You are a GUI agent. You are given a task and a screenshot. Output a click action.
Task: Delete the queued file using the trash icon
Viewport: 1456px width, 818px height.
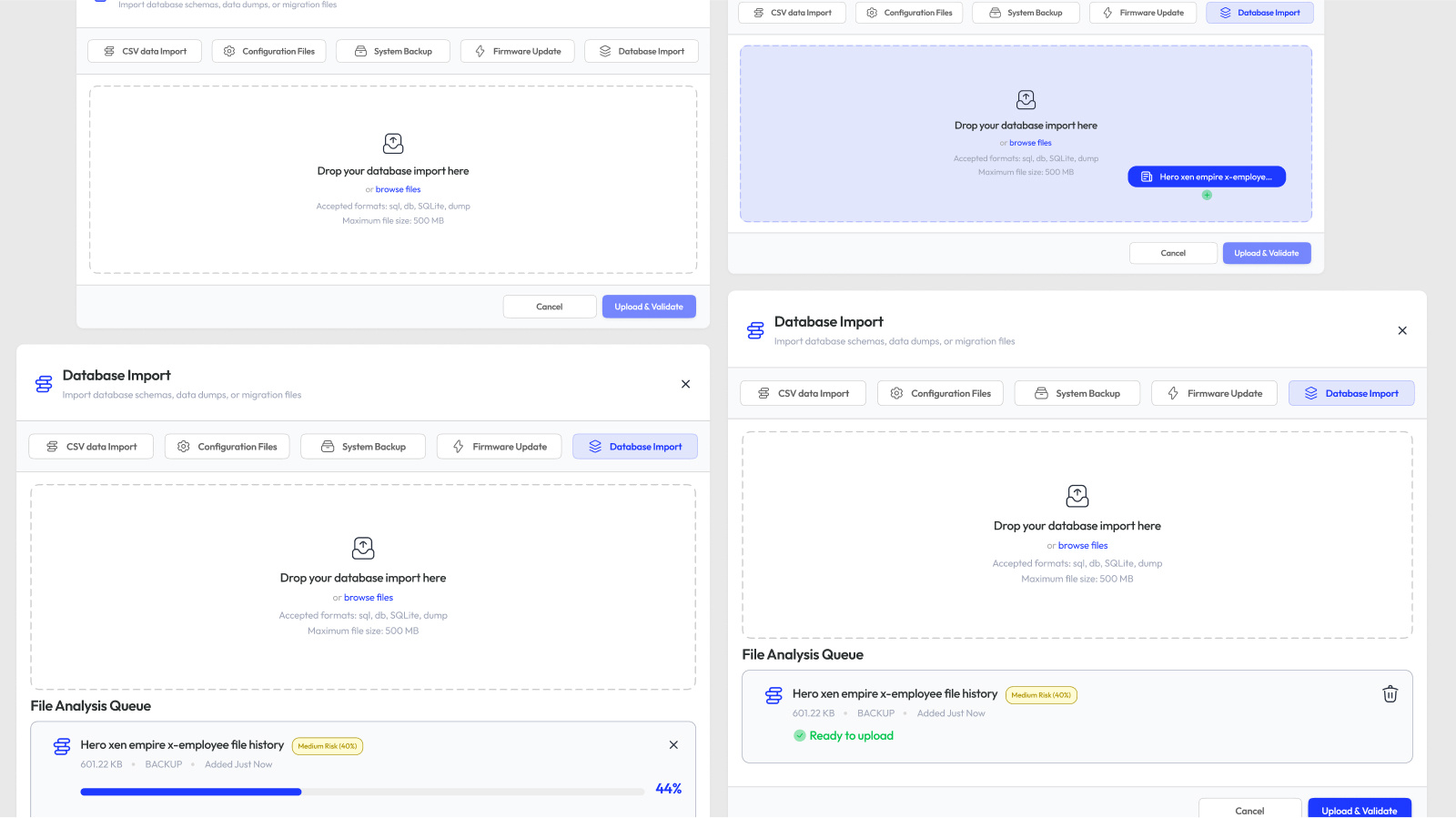point(1390,694)
